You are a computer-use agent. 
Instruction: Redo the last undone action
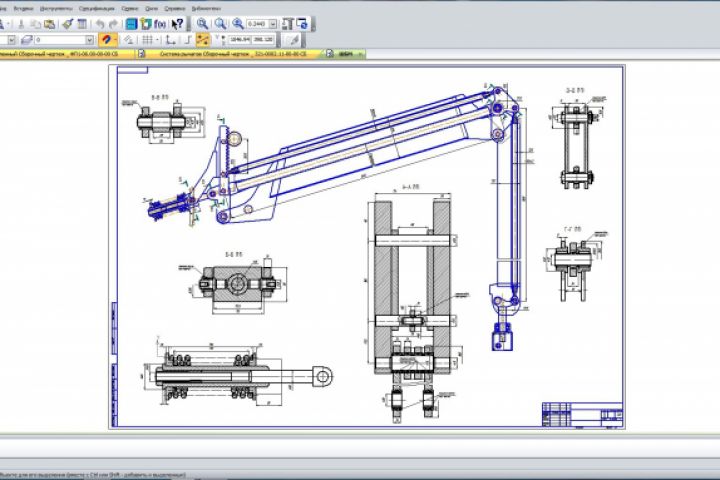click(x=113, y=24)
